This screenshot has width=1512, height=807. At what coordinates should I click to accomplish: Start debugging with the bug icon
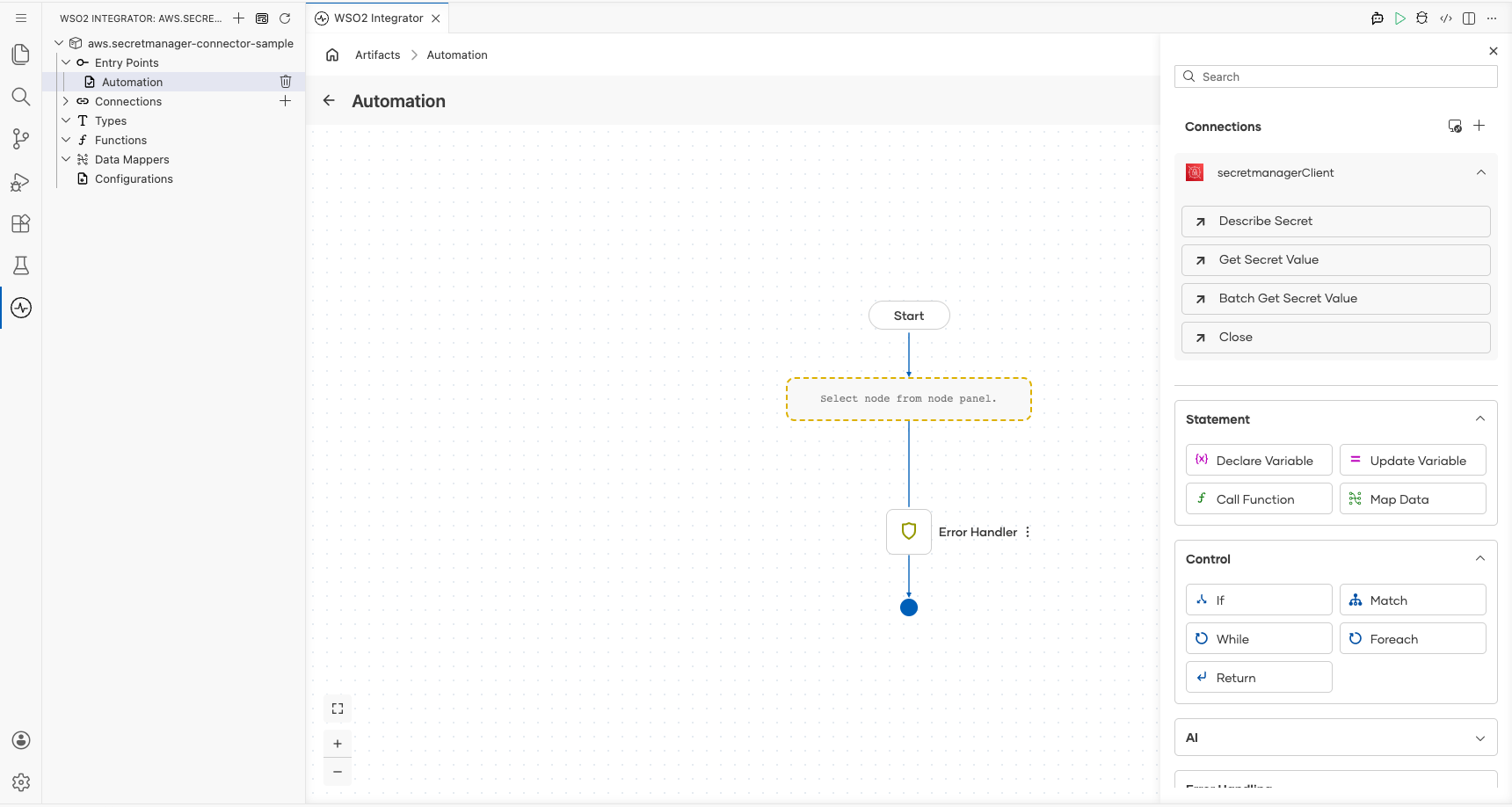(x=1422, y=18)
